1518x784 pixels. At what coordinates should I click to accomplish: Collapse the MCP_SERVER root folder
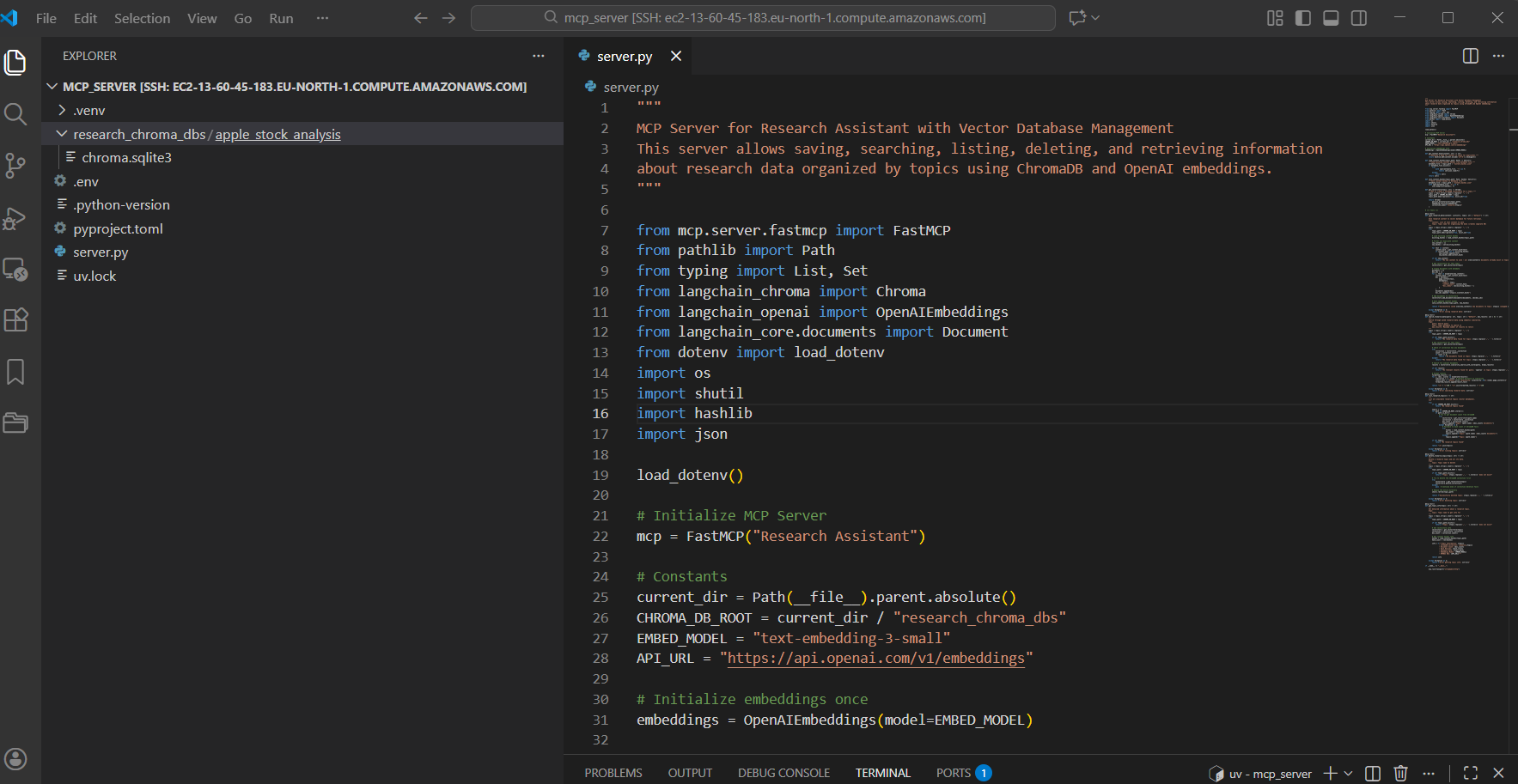click(52, 87)
